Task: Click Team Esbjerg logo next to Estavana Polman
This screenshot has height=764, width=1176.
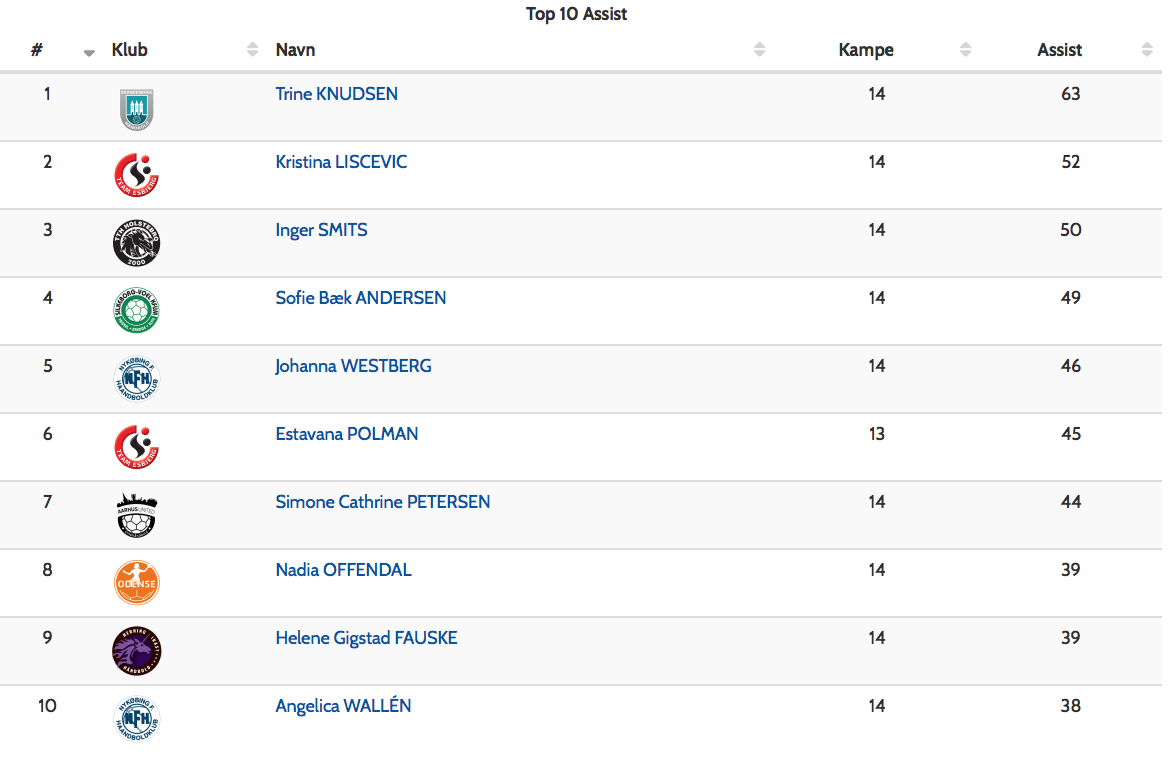Action: point(136,447)
